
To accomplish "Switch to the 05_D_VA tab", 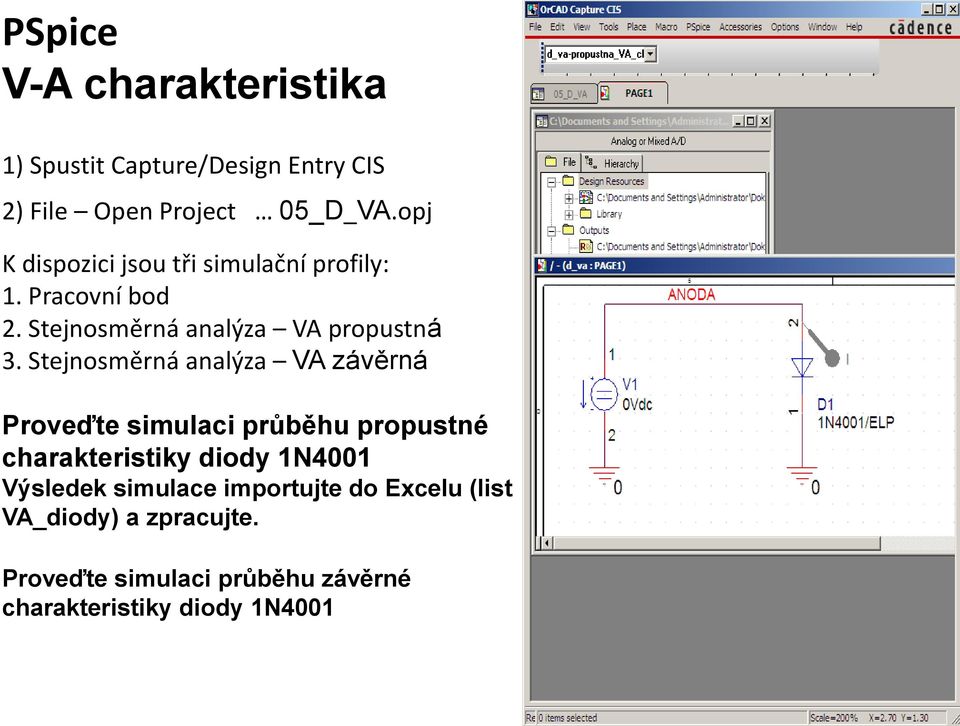I will click(563, 94).
